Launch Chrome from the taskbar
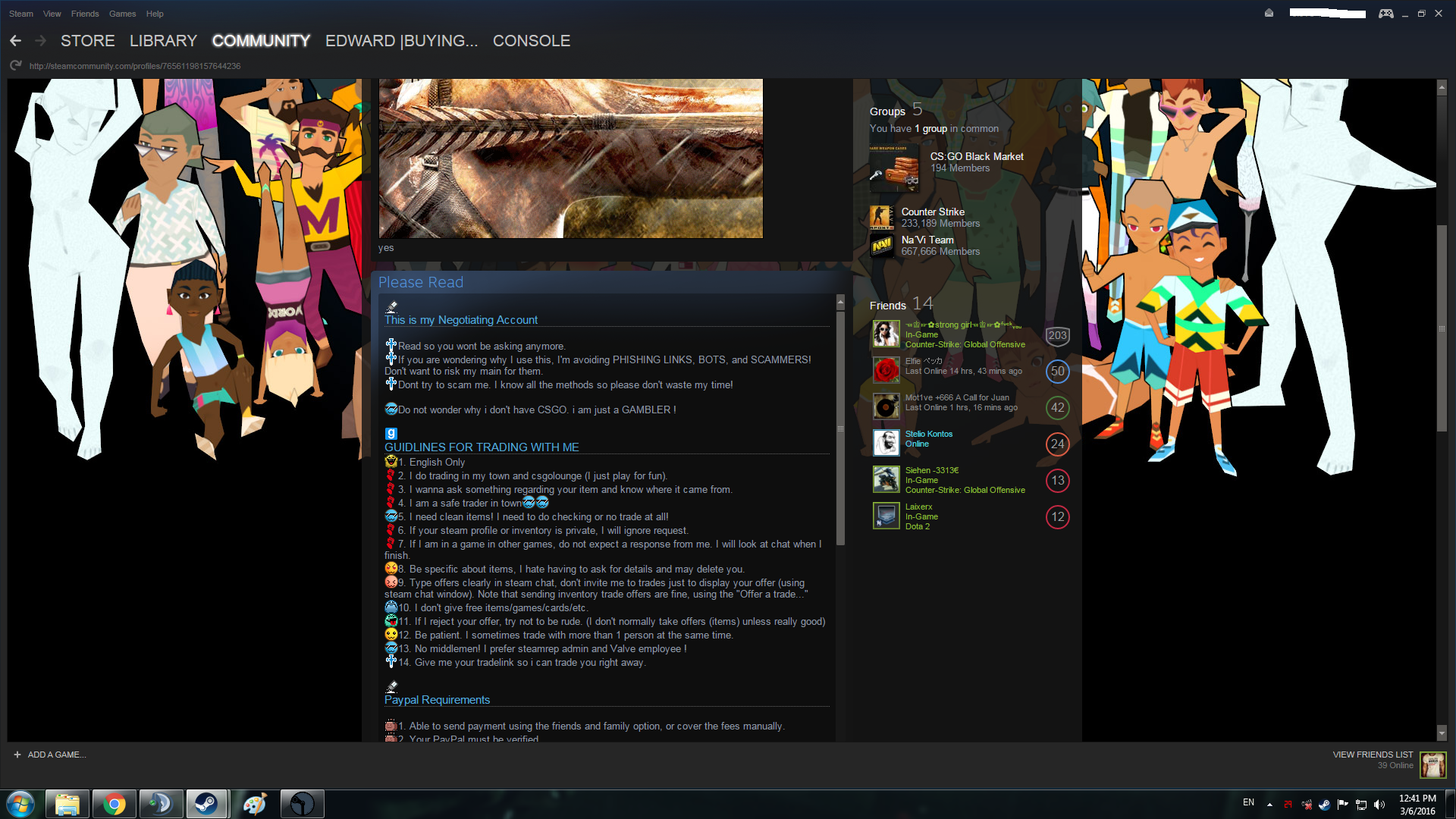The height and width of the screenshot is (819, 1456). point(115,804)
